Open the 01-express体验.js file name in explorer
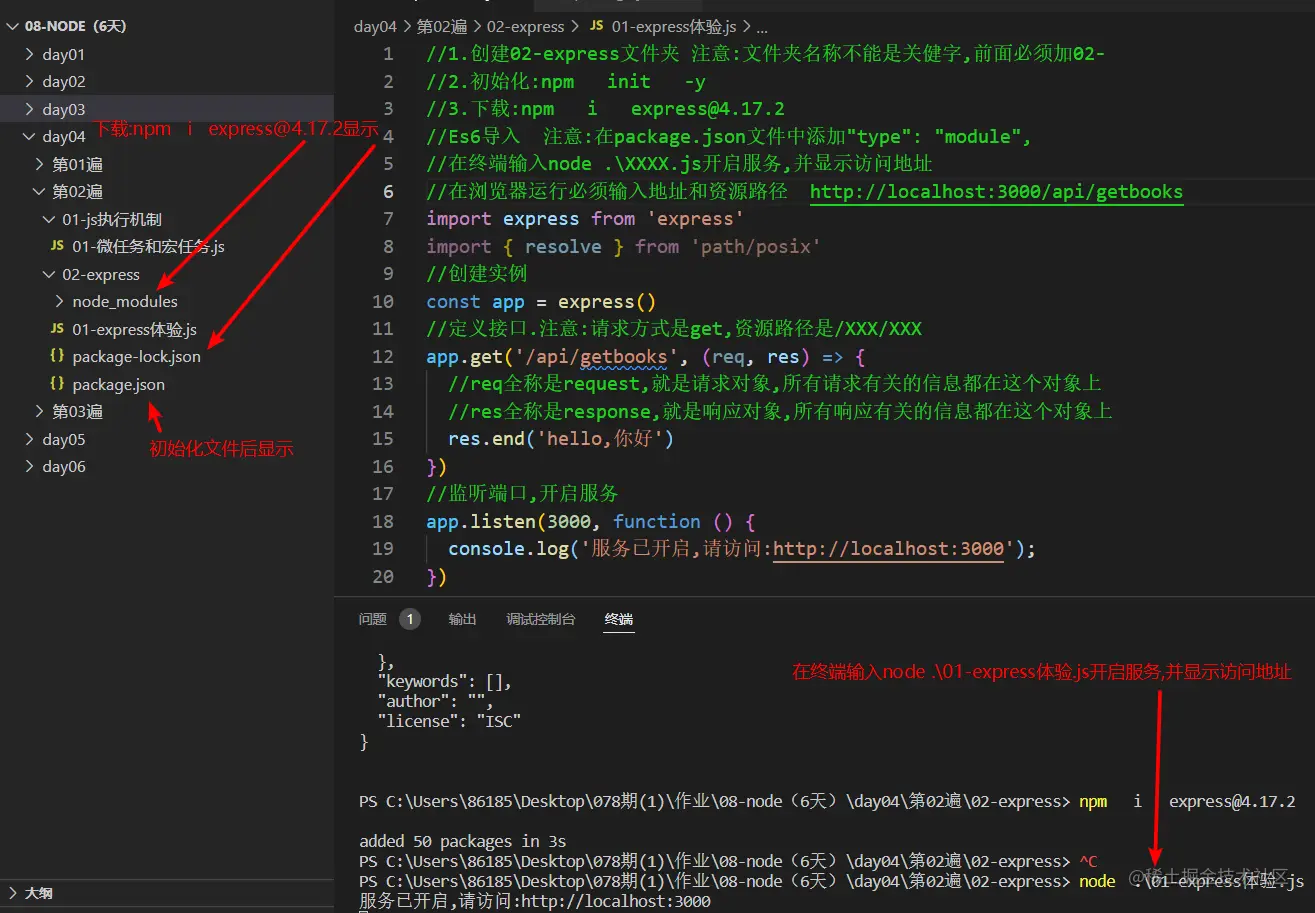The image size is (1315, 913). (134, 329)
